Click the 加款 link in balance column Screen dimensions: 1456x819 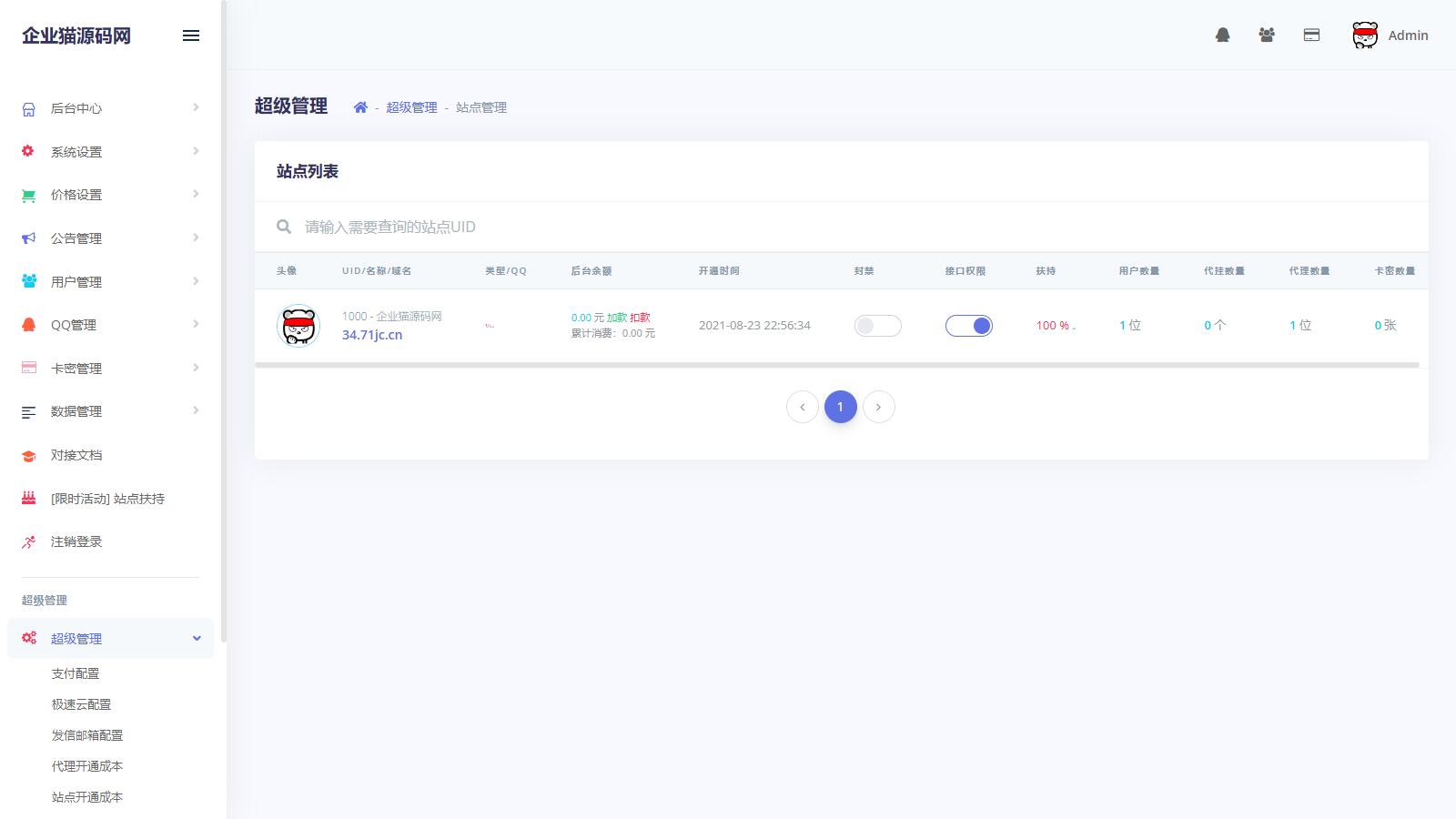pyautogui.click(x=617, y=318)
